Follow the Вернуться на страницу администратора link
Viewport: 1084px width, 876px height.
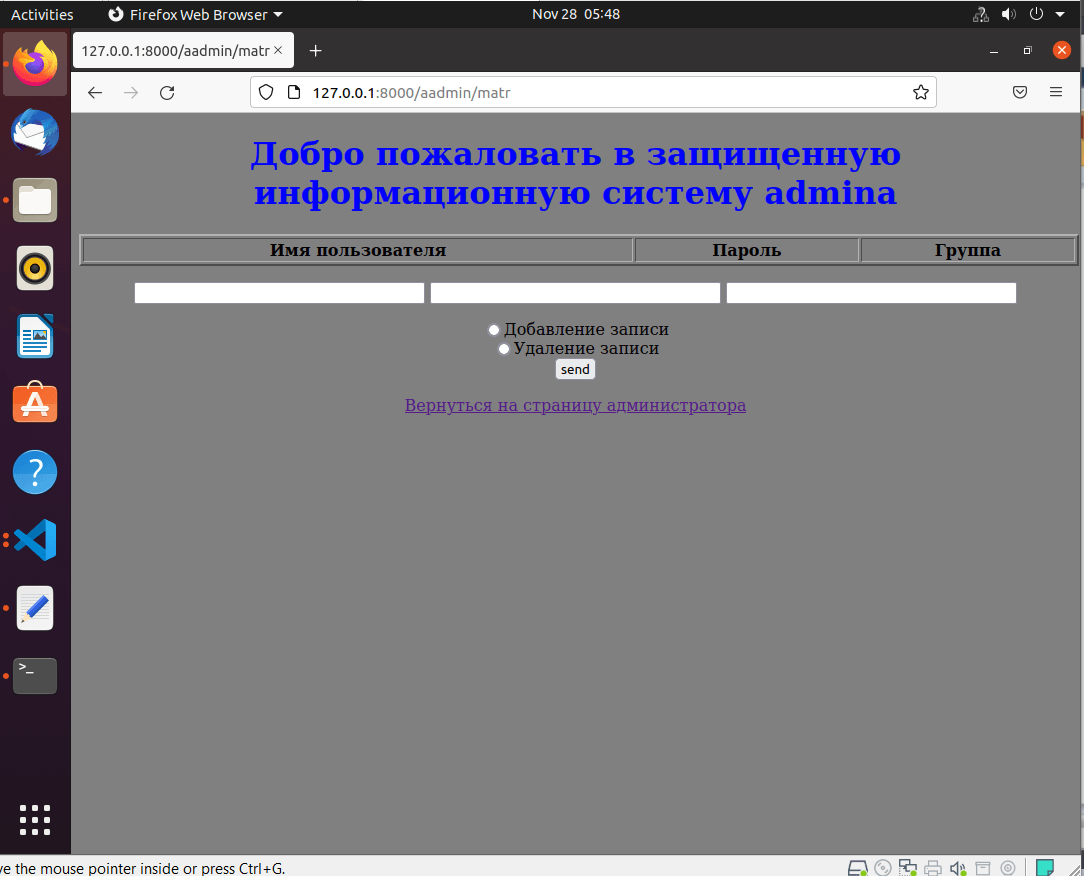(x=575, y=405)
